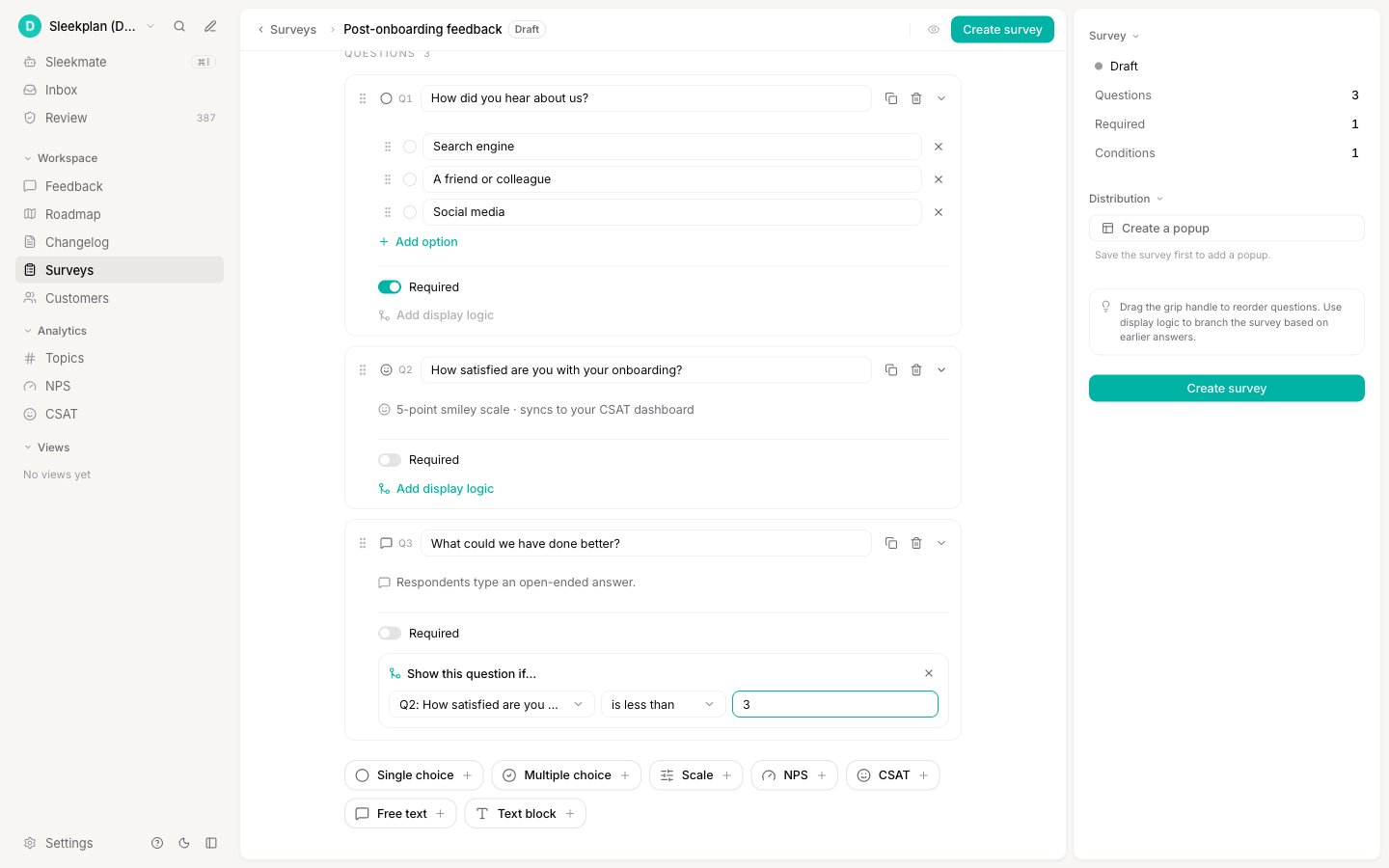Open Changelog in the sidebar

[x=120, y=242]
